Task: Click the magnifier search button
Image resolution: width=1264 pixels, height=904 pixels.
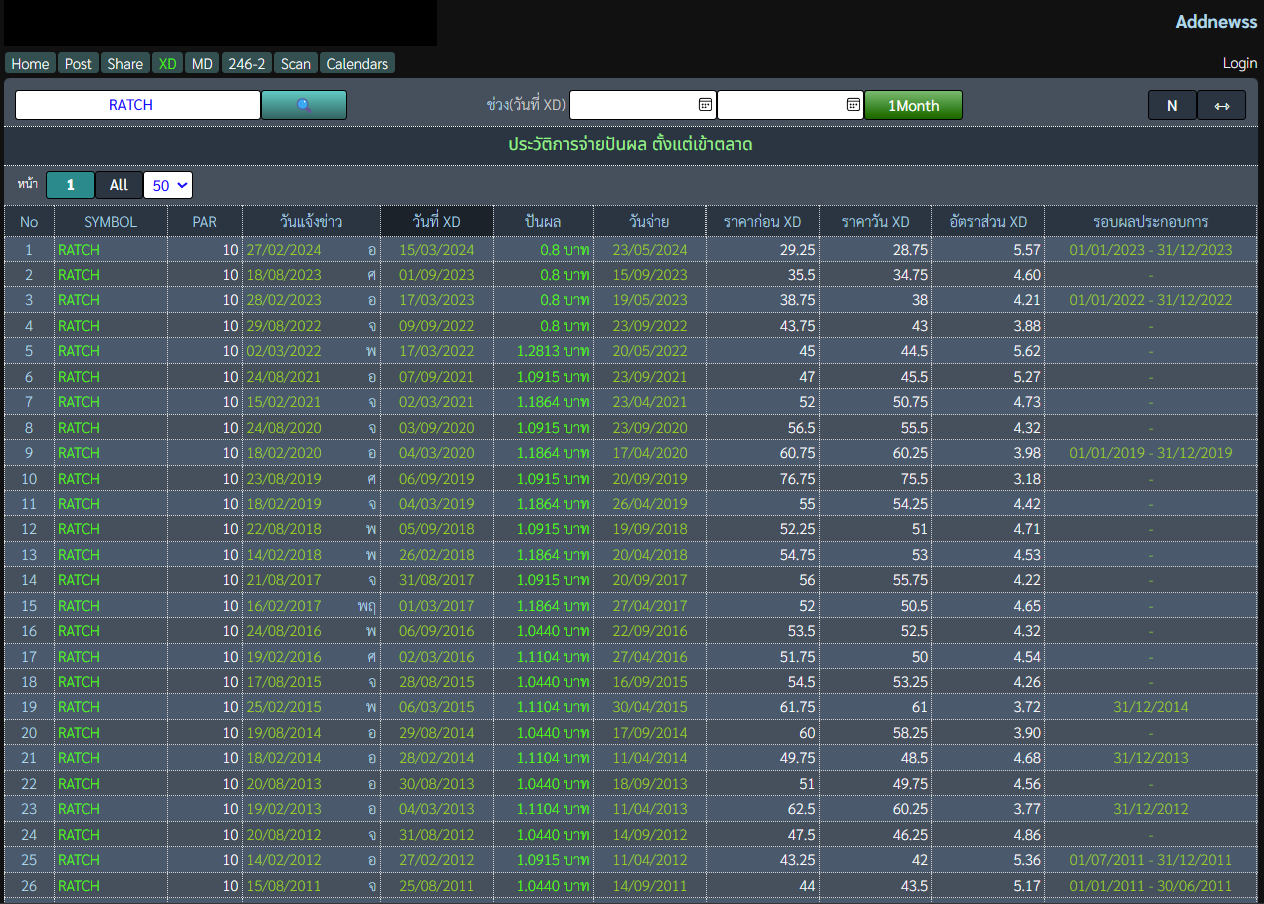Action: (304, 105)
